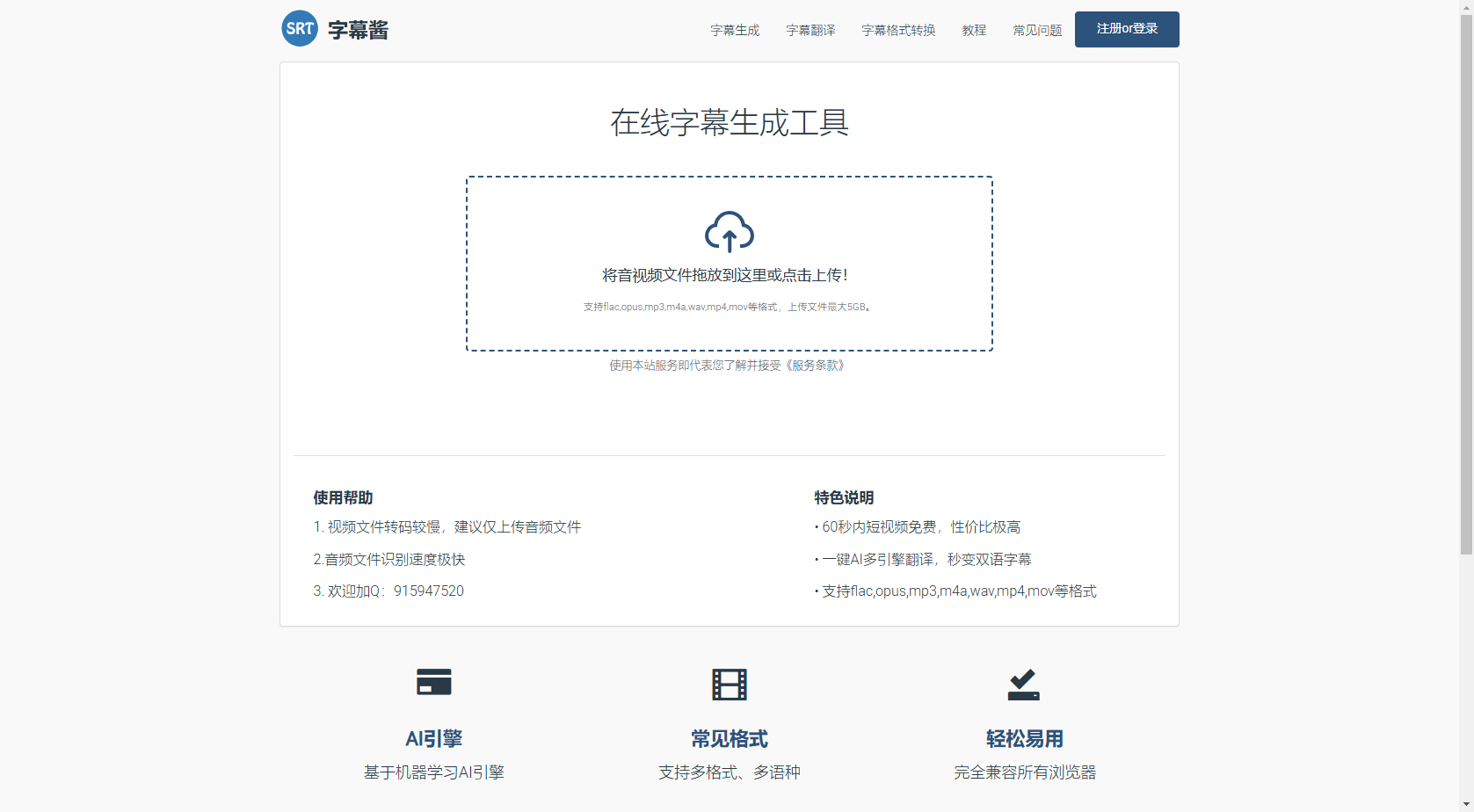1474x812 pixels.
Task: Click the film strip icon above 常见格式
Action: [x=729, y=684]
